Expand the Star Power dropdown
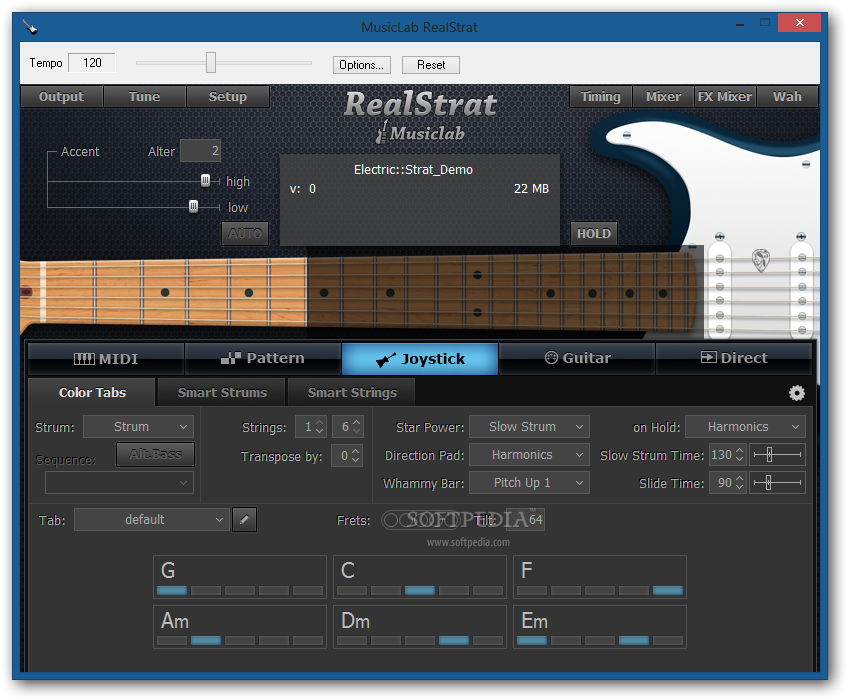This screenshot has height=700, width=848. [x=529, y=427]
